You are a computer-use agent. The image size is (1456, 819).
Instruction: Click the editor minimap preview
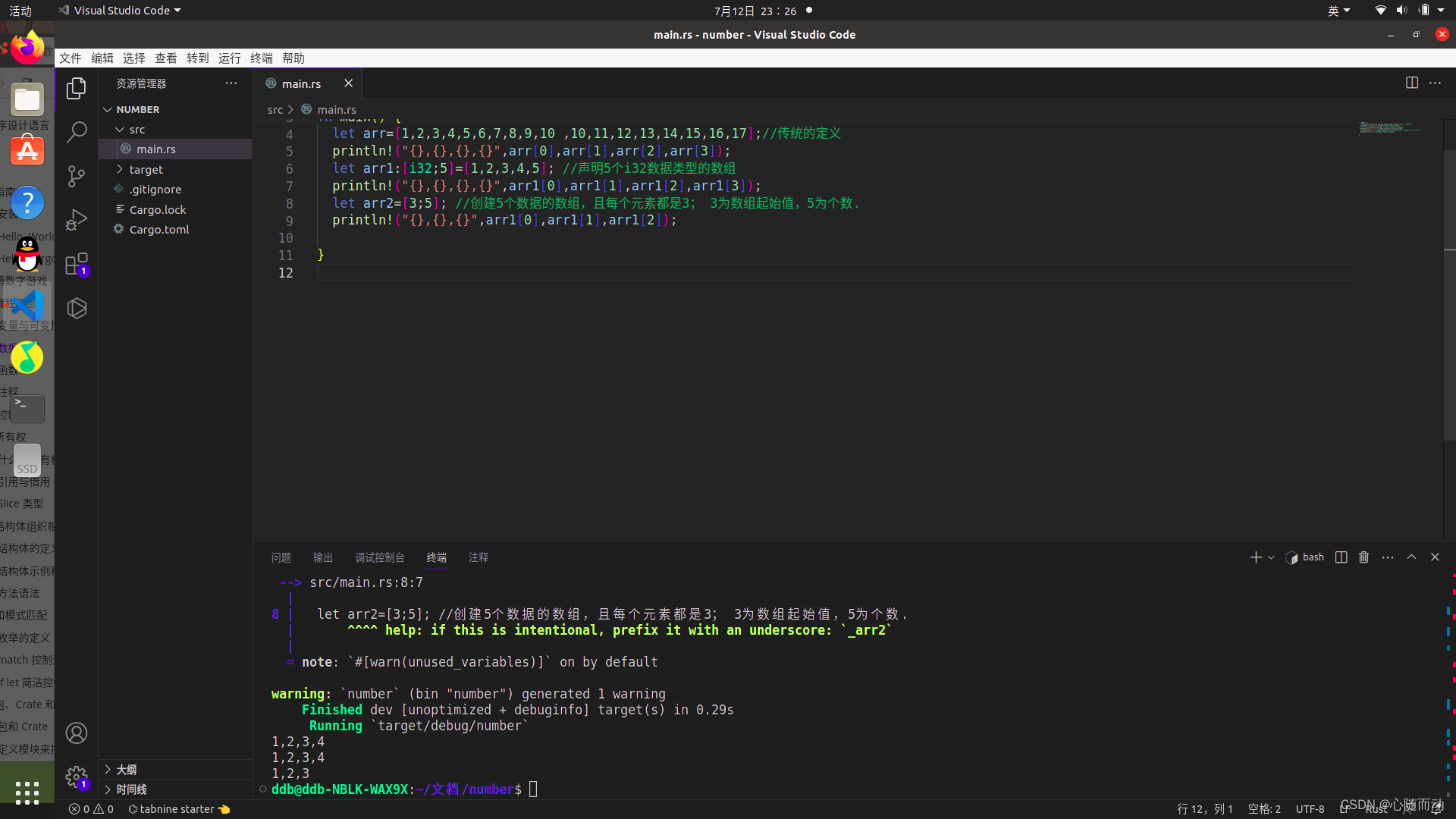pos(1389,127)
